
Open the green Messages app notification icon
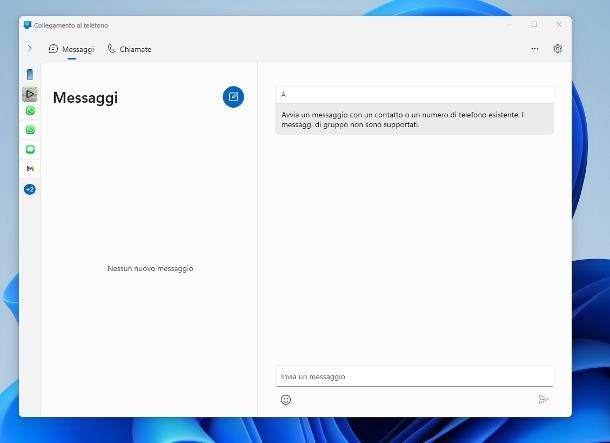[x=30, y=149]
